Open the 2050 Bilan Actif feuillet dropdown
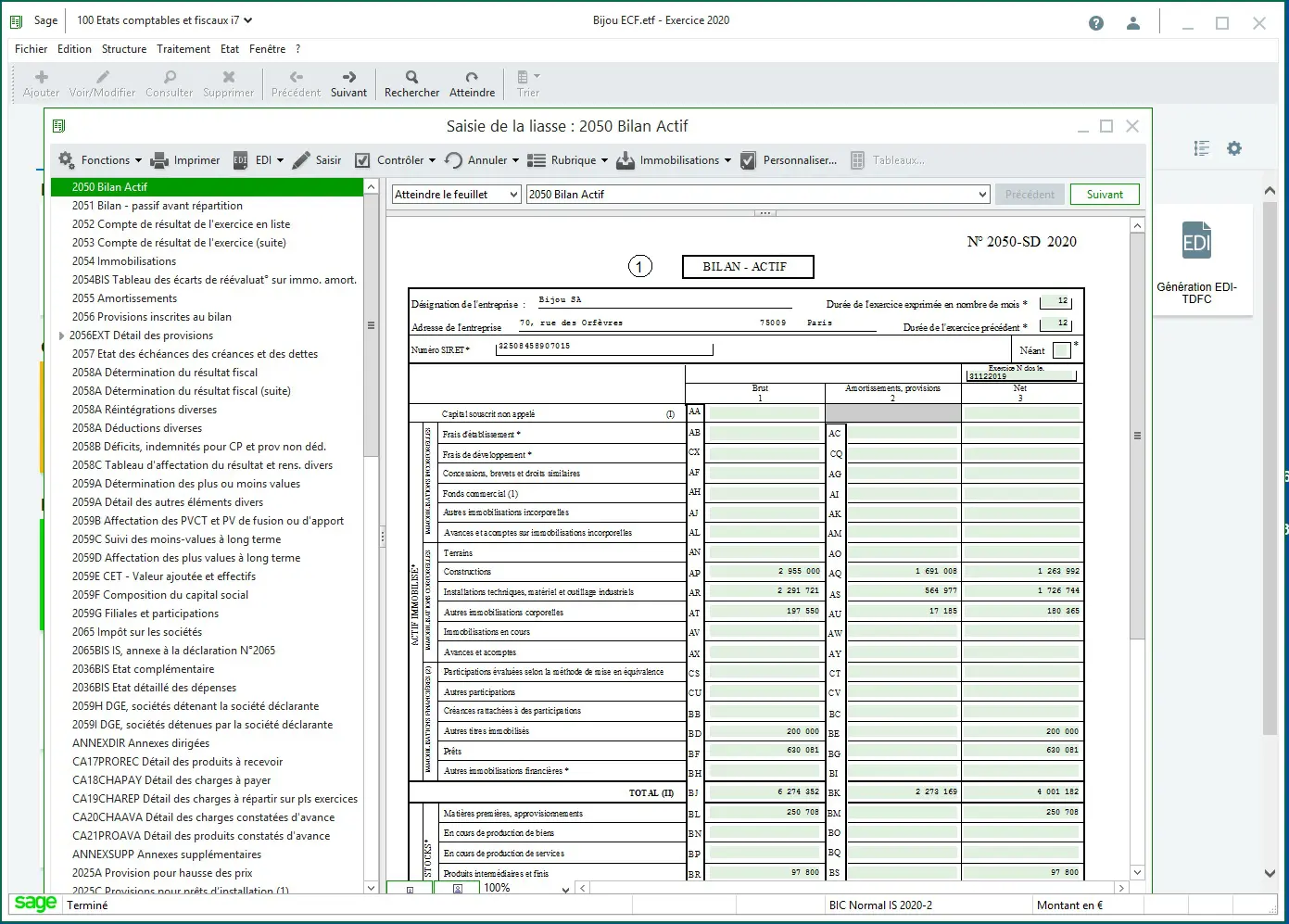The height and width of the screenshot is (924, 1289). coord(757,195)
